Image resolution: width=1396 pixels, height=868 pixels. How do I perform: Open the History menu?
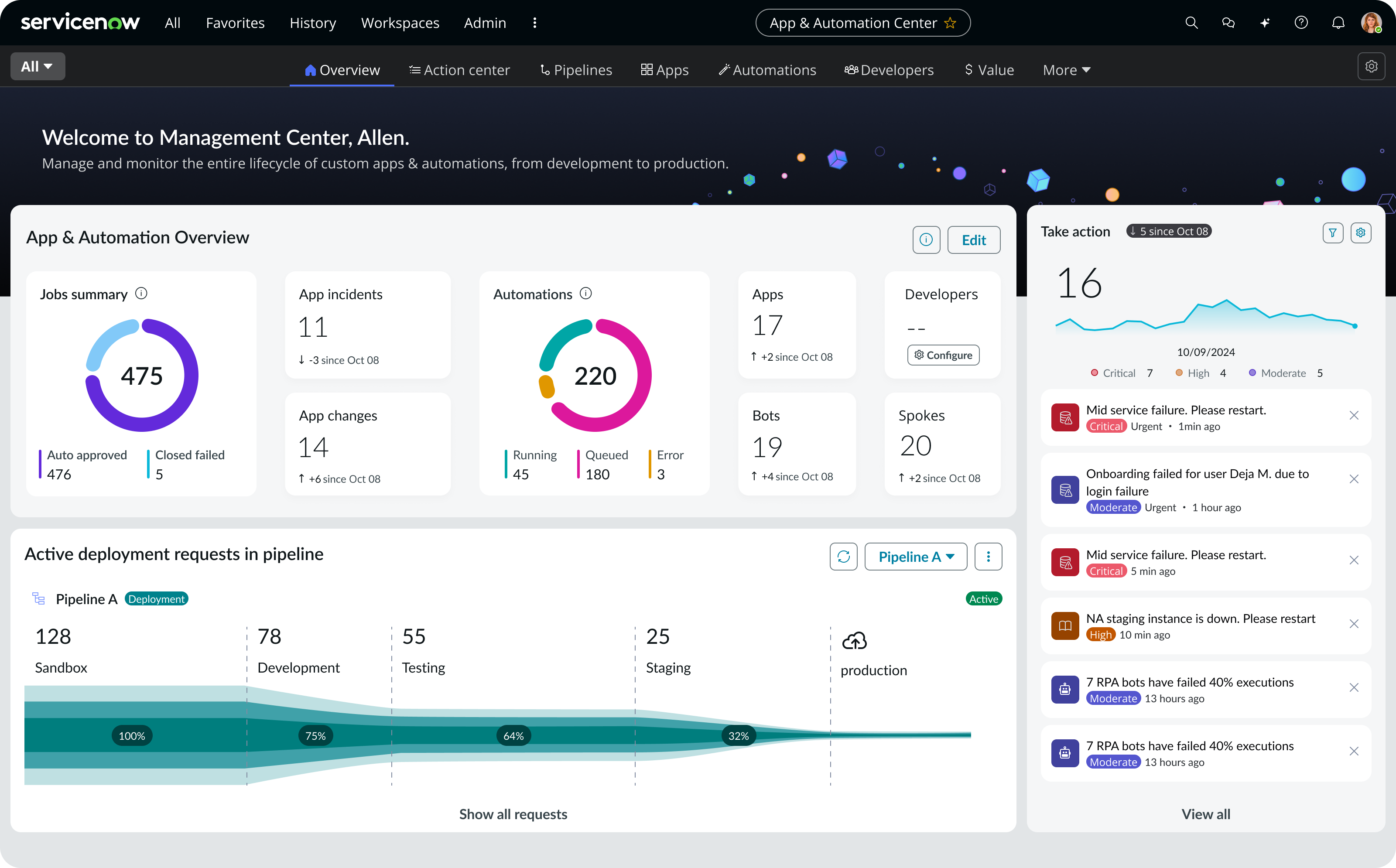click(x=313, y=23)
